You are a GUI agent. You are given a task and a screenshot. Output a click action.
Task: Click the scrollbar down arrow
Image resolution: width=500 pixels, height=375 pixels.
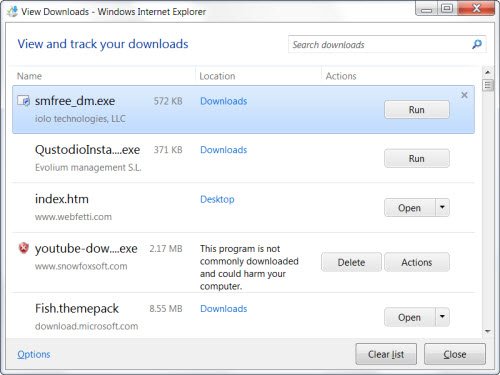[x=488, y=331]
